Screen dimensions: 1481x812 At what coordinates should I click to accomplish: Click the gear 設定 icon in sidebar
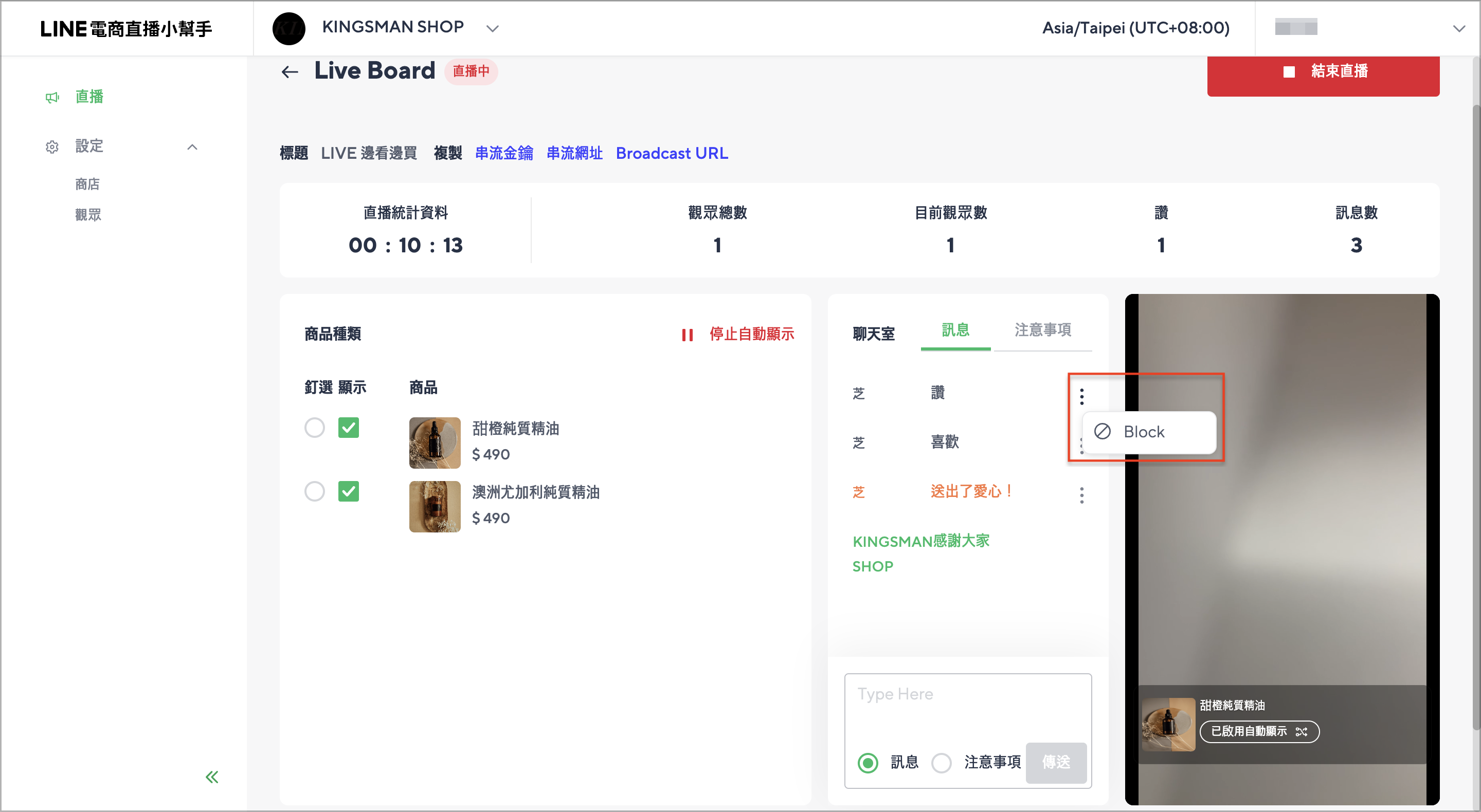pos(52,146)
